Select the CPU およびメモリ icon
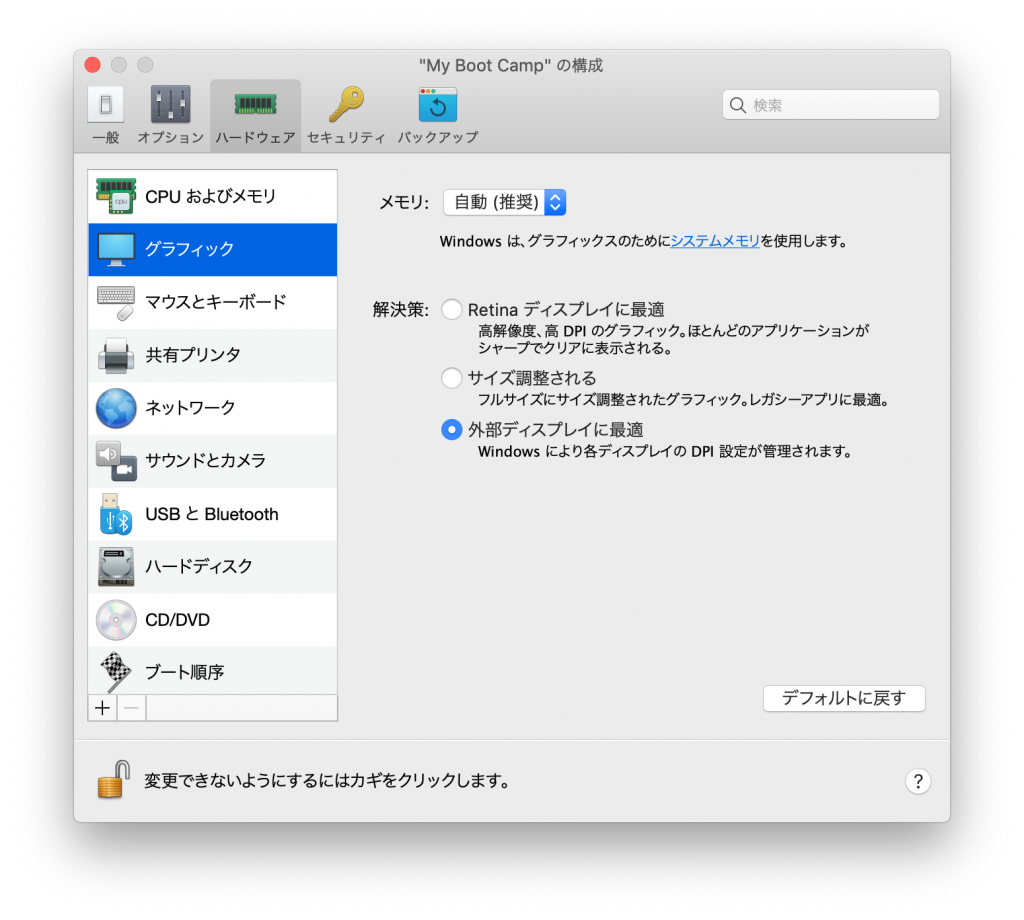1024x920 pixels. 116,196
